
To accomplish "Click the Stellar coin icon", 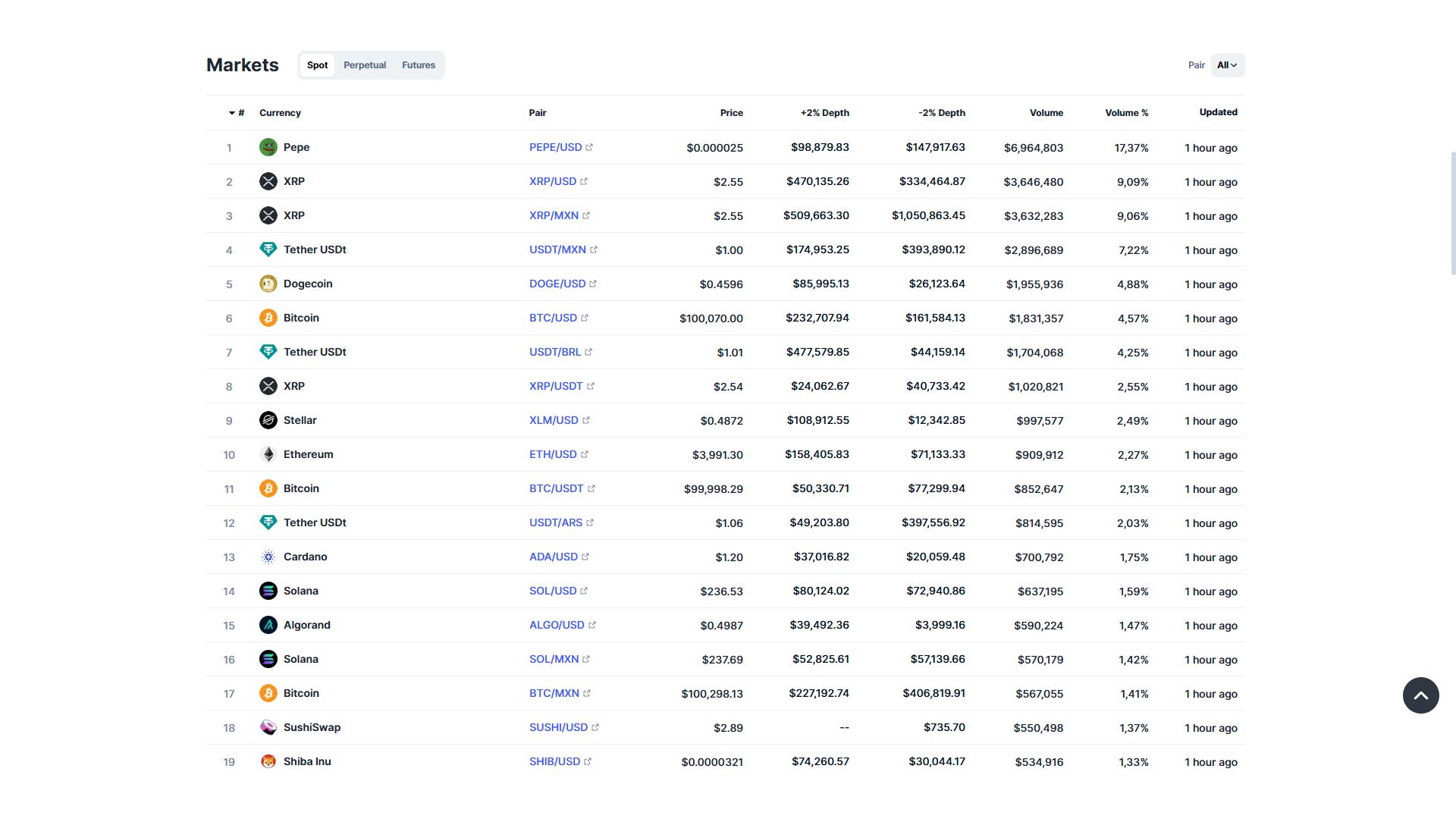I will 268,420.
